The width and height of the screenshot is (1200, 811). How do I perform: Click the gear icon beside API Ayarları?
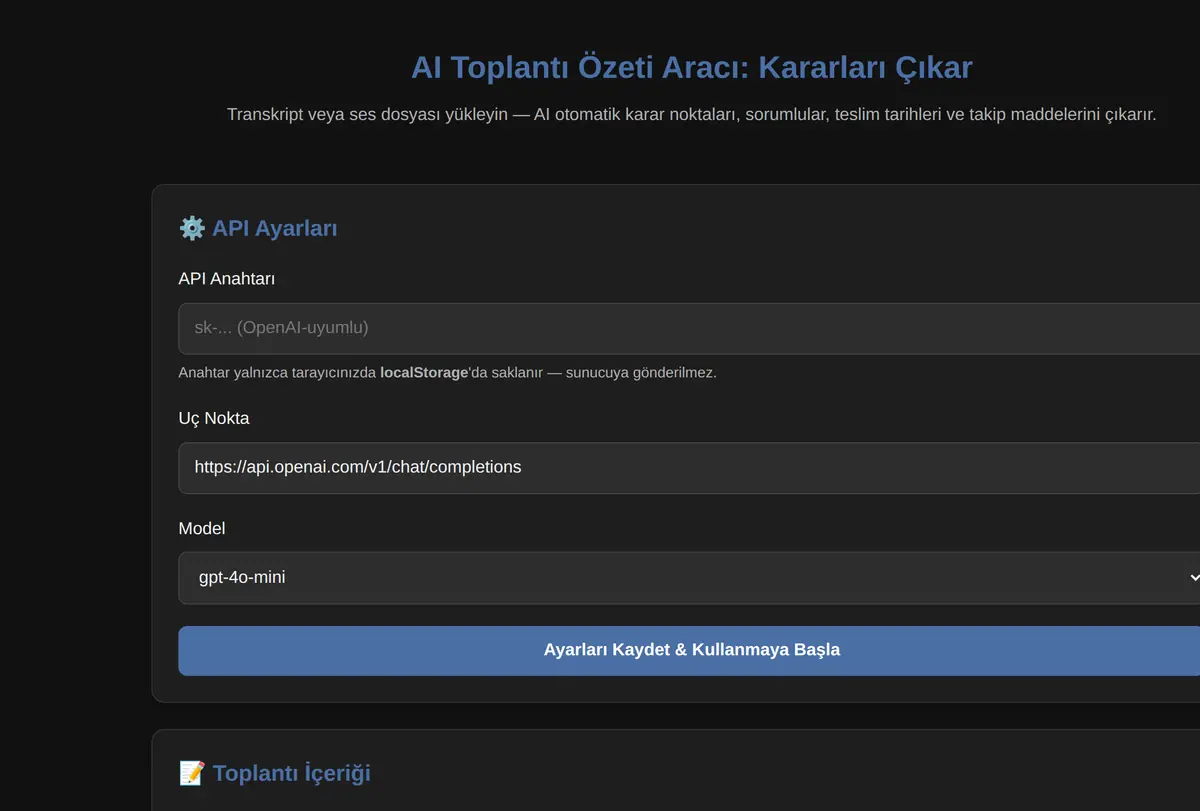pyautogui.click(x=192, y=228)
